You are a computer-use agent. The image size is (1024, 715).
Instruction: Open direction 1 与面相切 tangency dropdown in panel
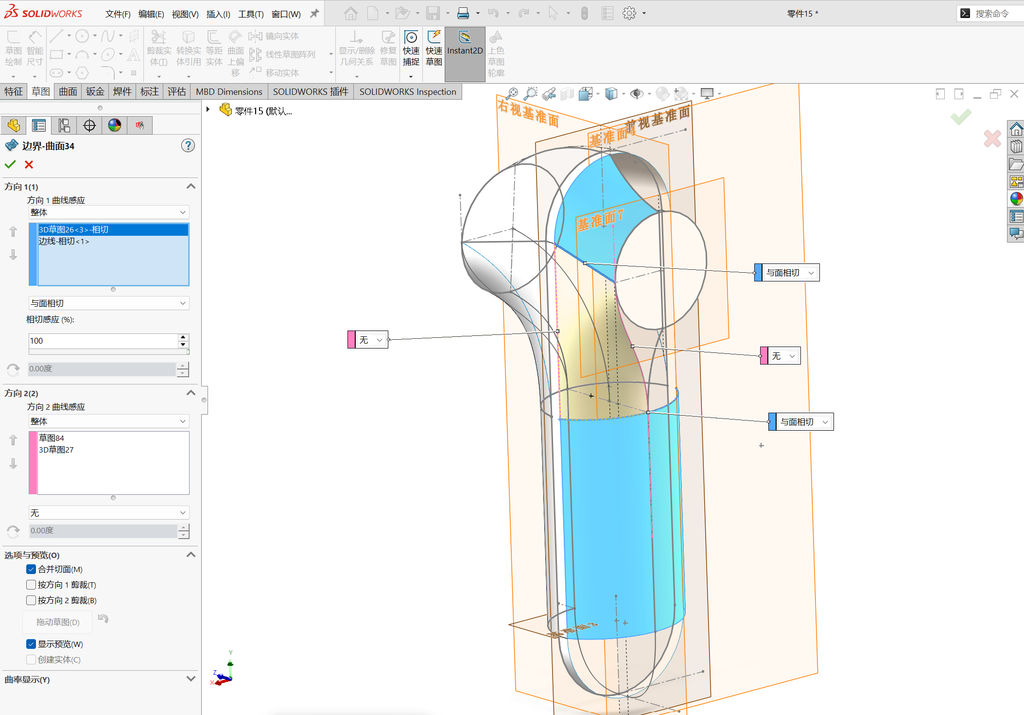[x=108, y=303]
